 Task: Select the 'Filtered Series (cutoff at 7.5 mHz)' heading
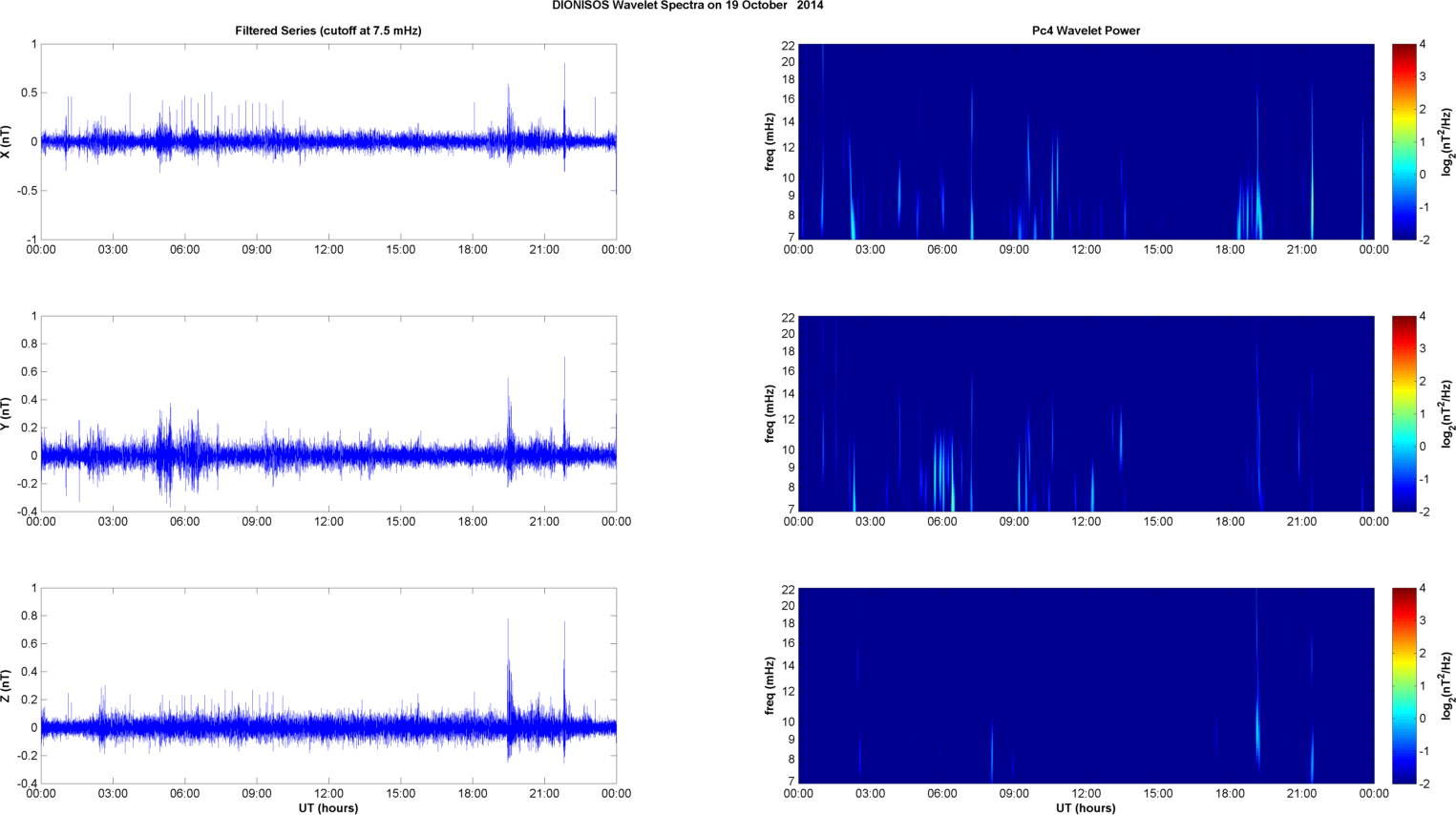point(328,31)
